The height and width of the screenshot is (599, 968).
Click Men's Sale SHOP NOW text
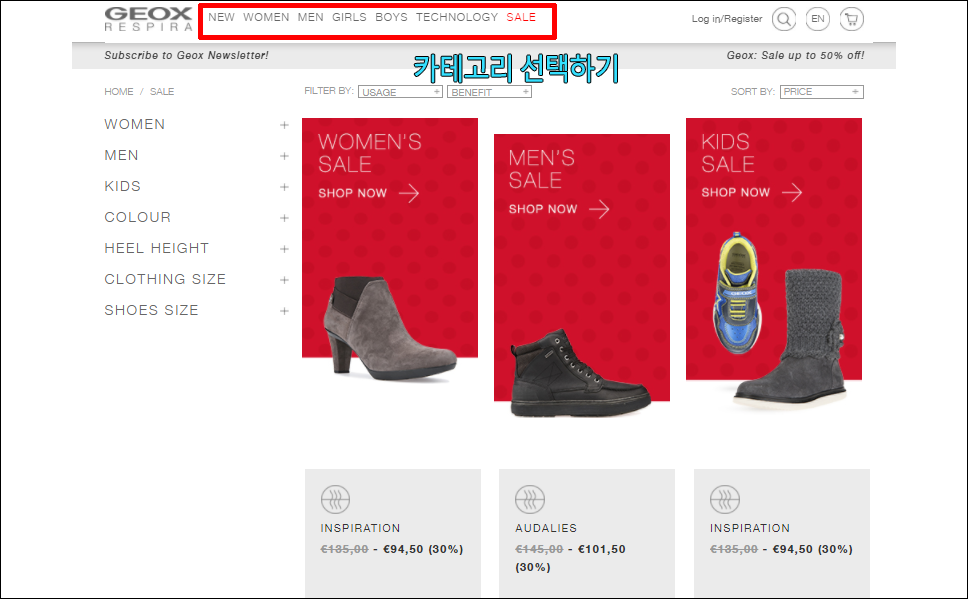pyautogui.click(x=543, y=209)
